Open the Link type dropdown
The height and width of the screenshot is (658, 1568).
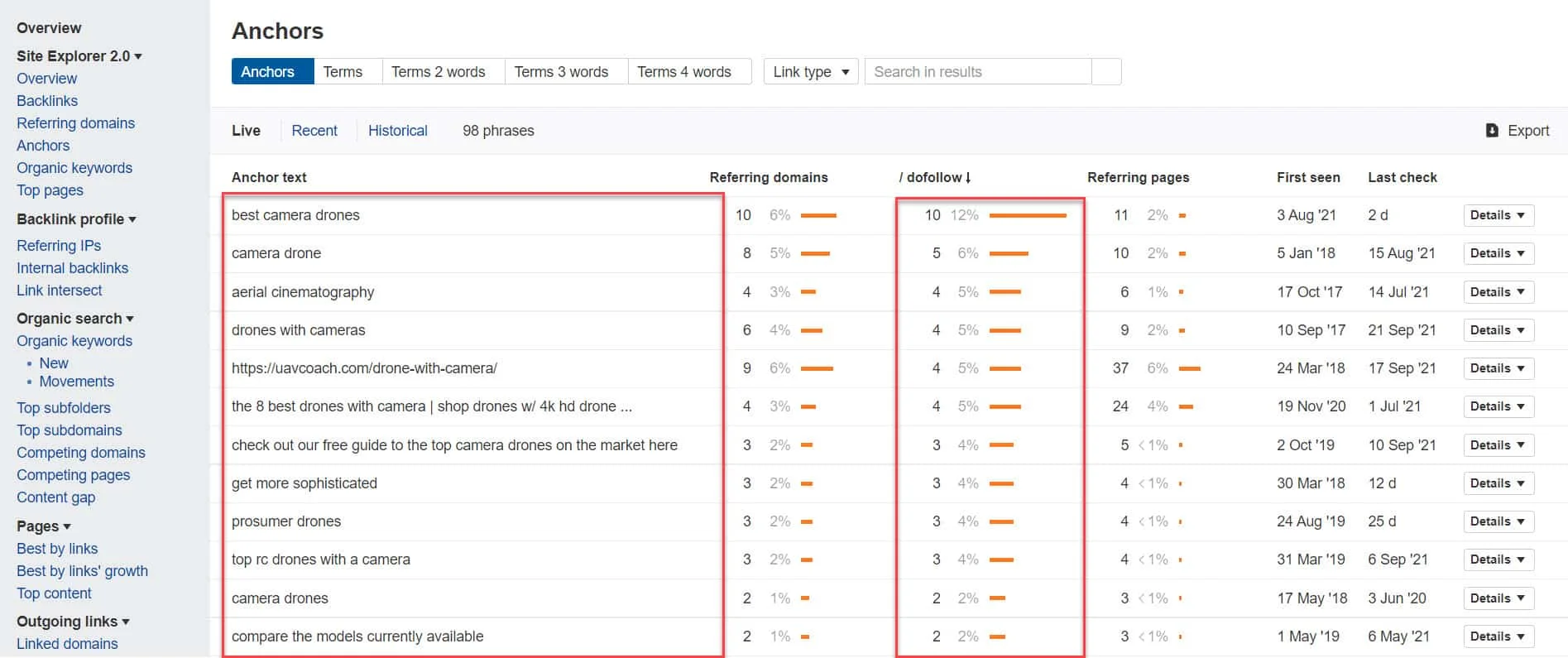810,72
